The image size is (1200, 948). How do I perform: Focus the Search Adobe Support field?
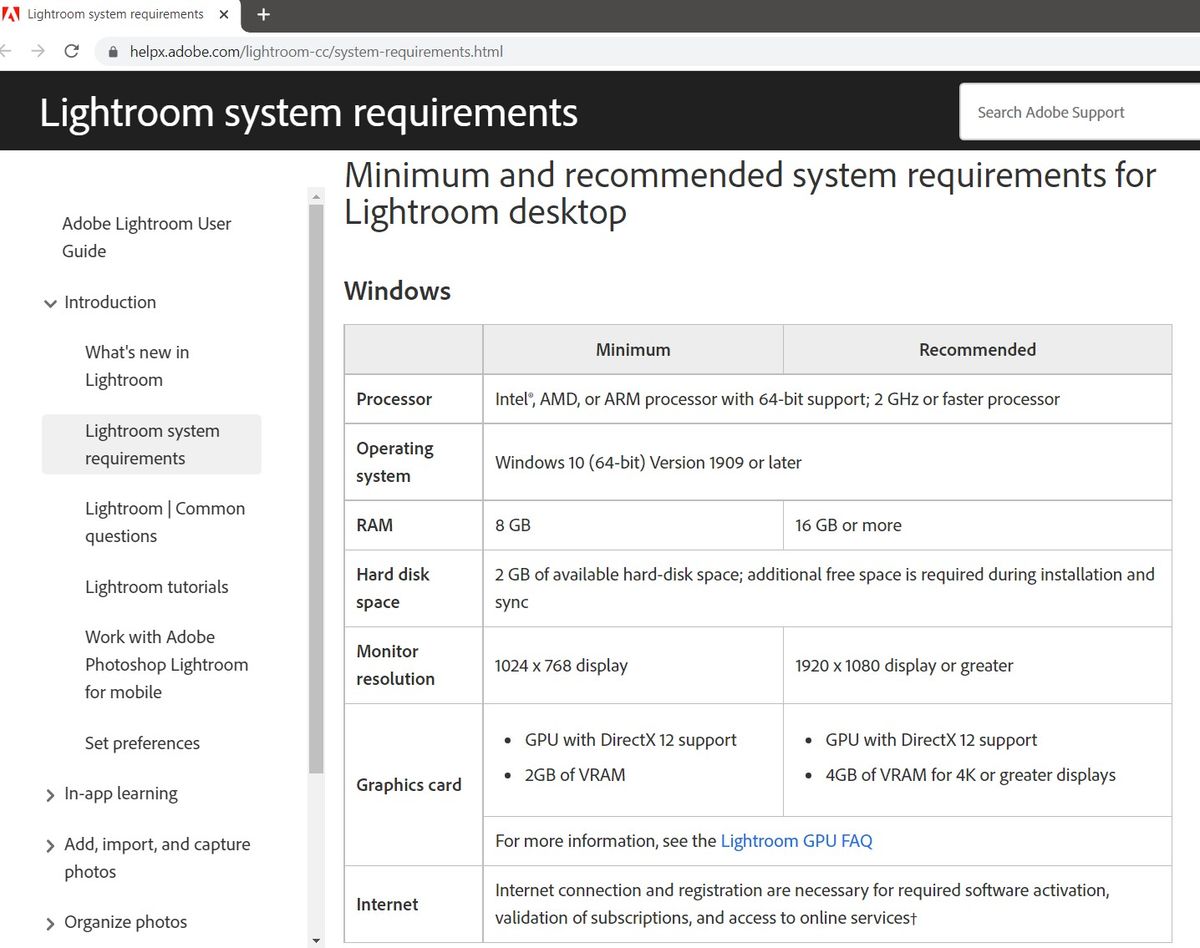click(1080, 112)
